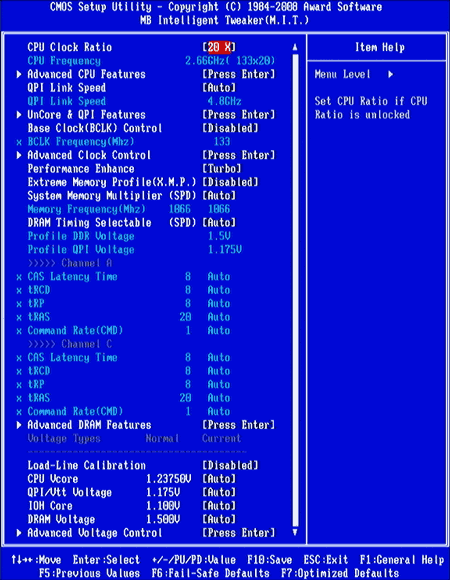Image resolution: width=450 pixels, height=580 pixels.
Task: Click the CPU Vcore 1.23750V normal value
Action: [169, 479]
